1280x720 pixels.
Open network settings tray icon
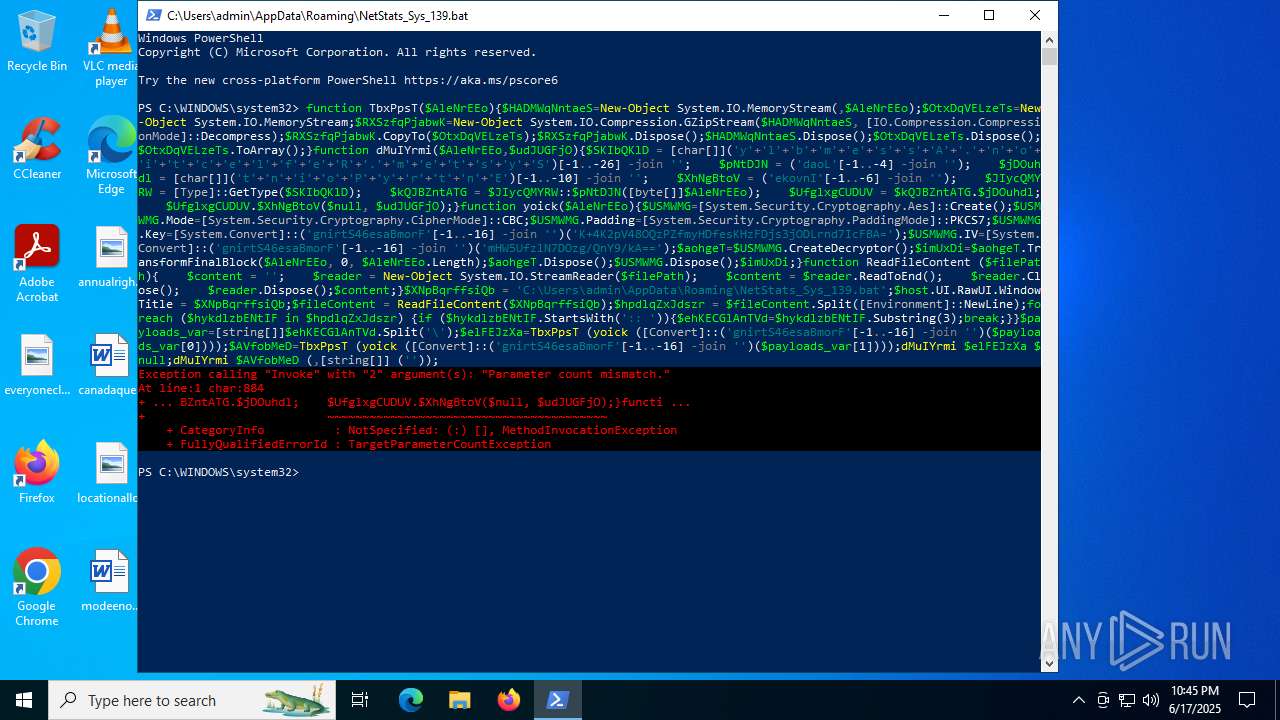(1127, 700)
